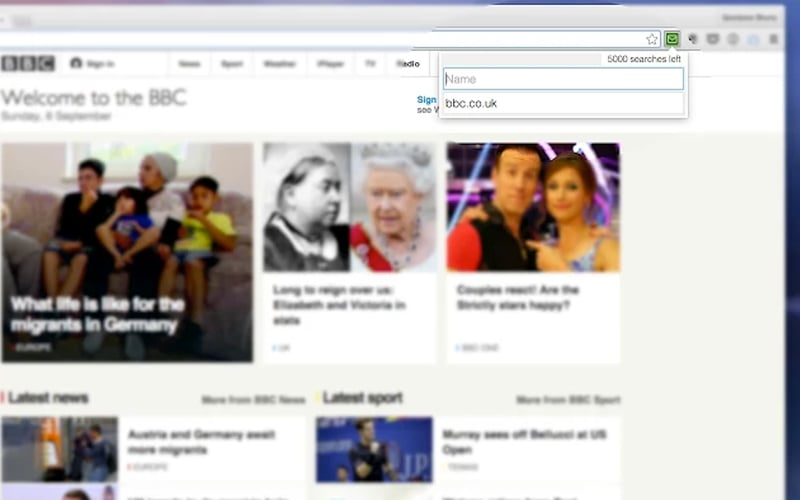Click 'More from BBC News' link
Image resolution: width=800 pixels, height=500 pixels.
(254, 400)
